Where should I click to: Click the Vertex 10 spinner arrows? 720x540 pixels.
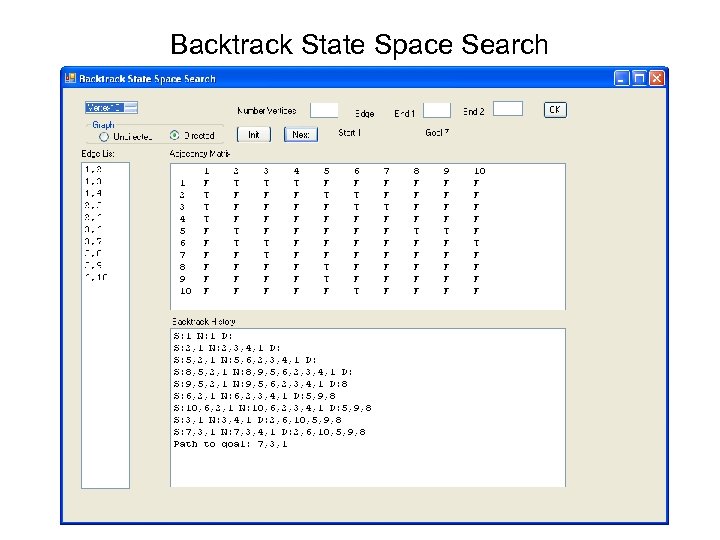131,107
